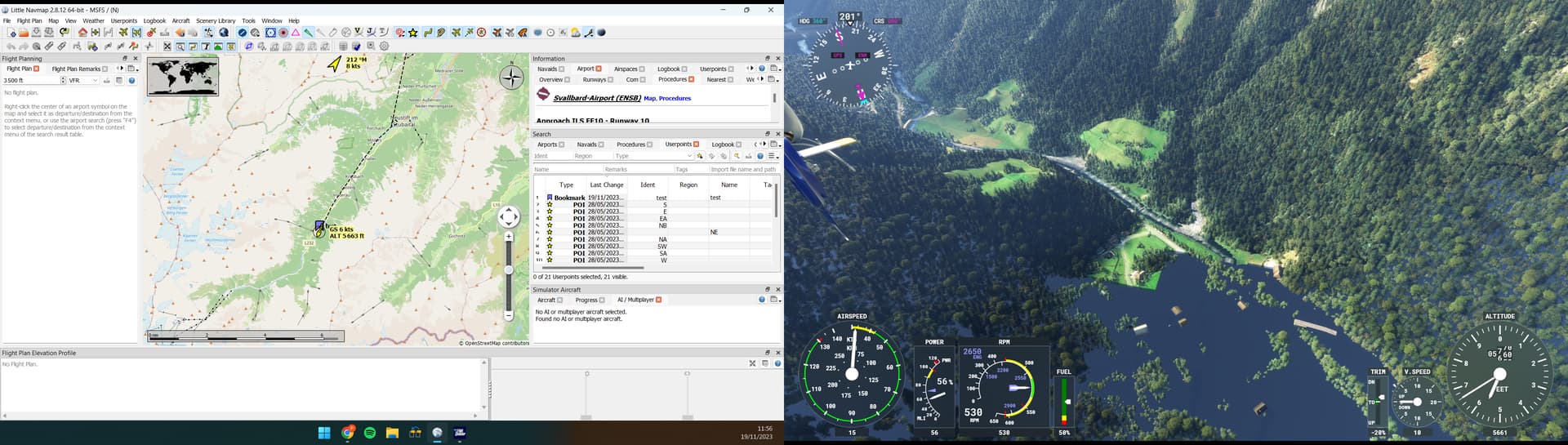
Task: Open tab list menu of Search panel
Action: pos(774,145)
